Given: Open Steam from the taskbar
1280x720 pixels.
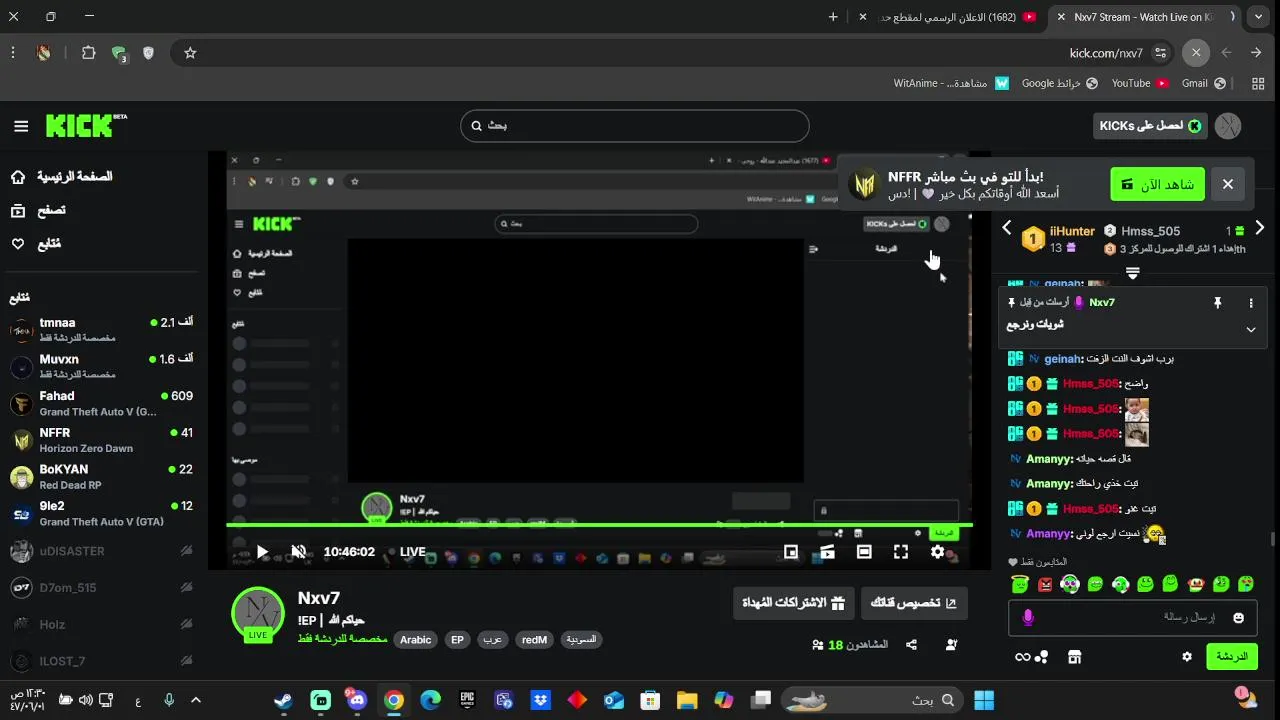Looking at the screenshot, I should [284, 700].
